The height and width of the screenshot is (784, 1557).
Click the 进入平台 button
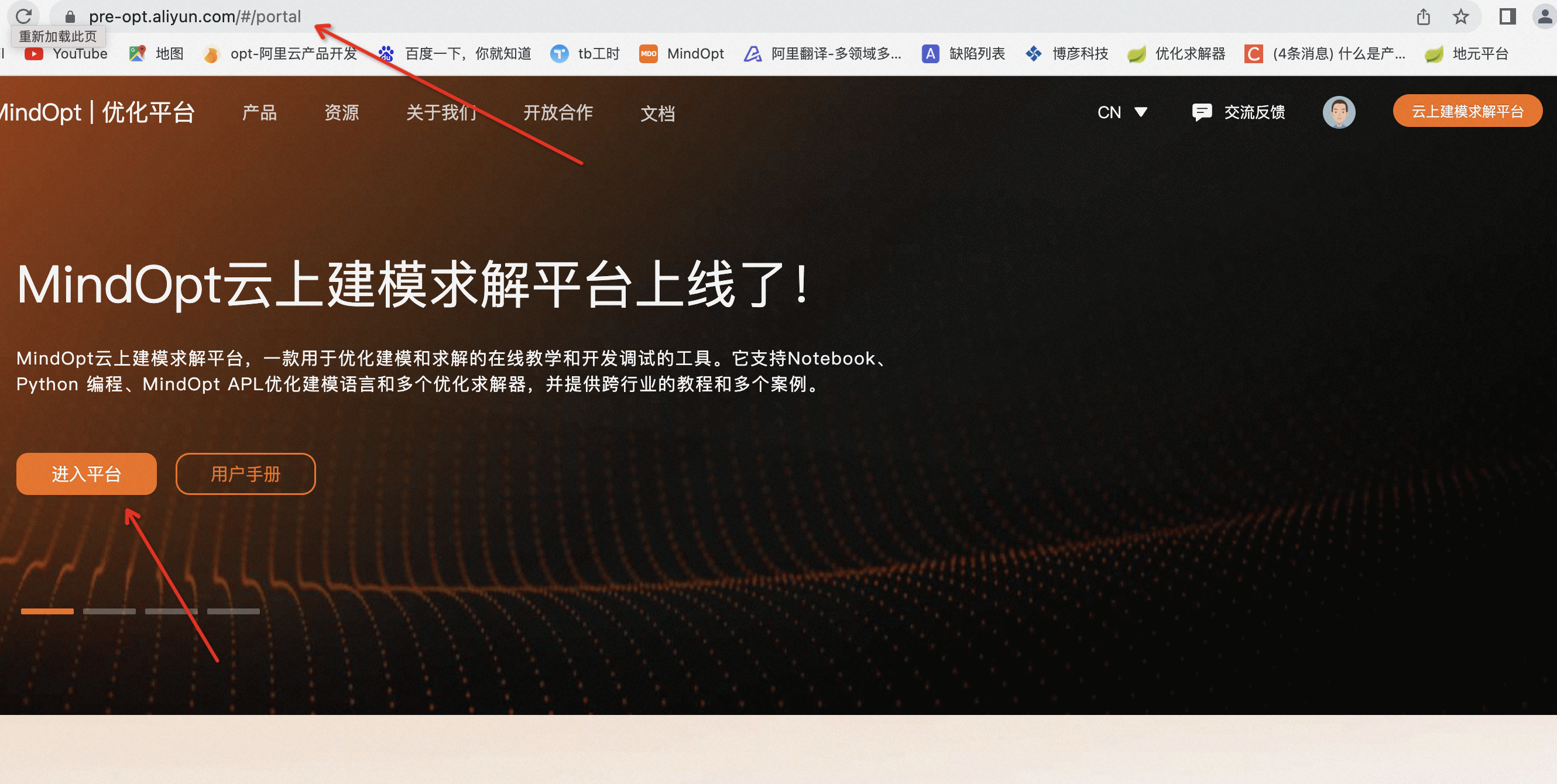(87, 473)
